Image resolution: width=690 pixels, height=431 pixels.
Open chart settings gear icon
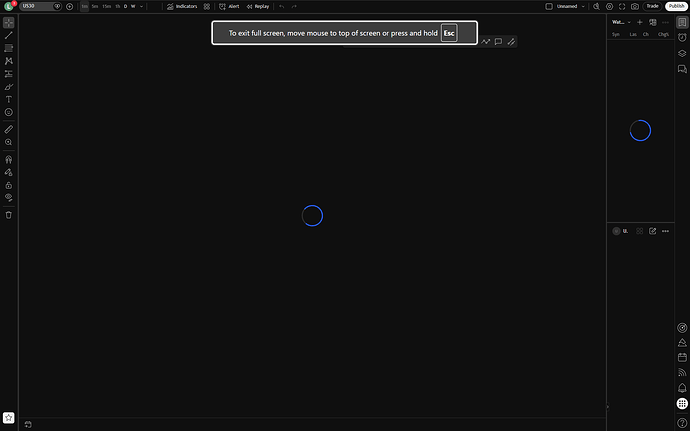pyautogui.click(x=609, y=6)
